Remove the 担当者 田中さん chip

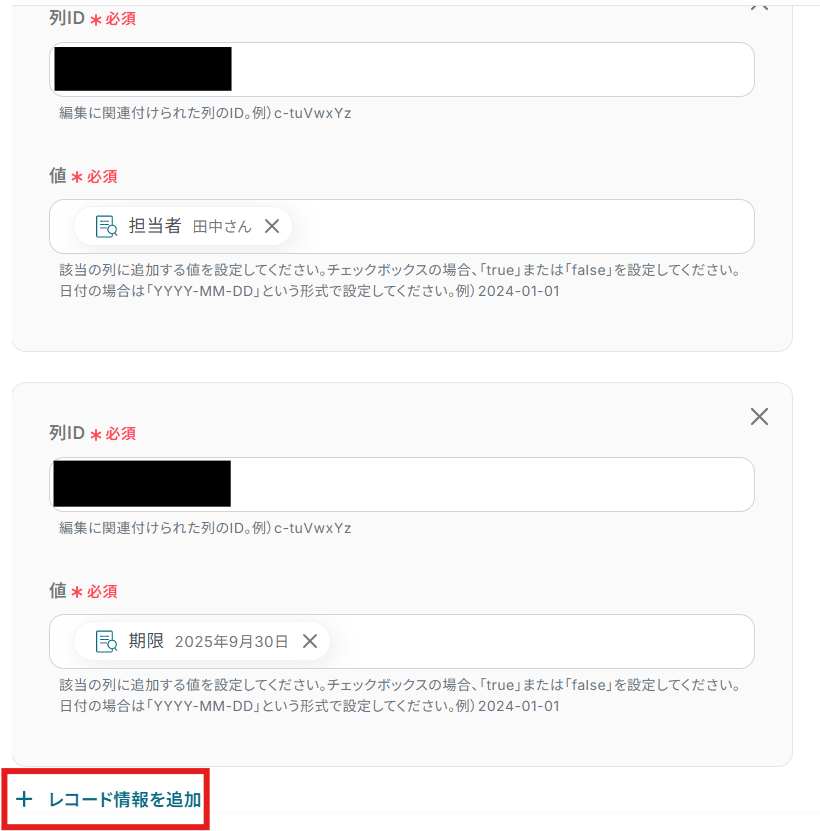point(272,226)
